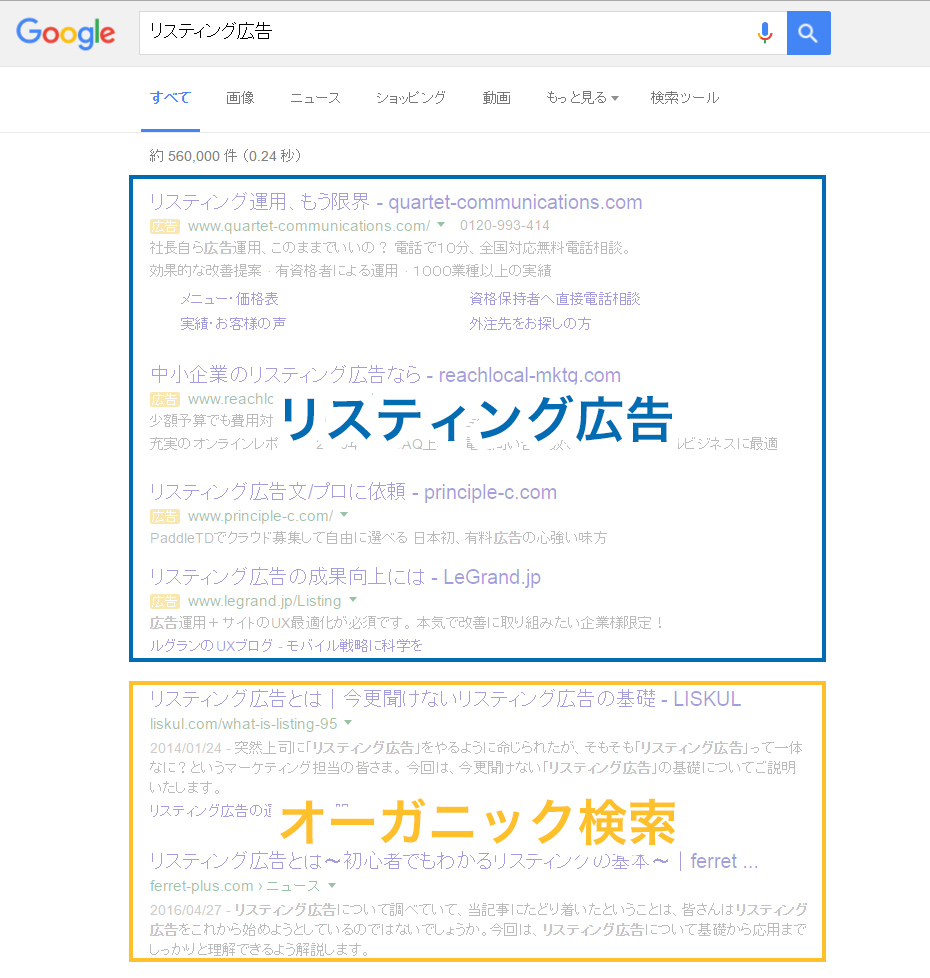Click the search box containing リスティング広告
Screen dimensions: 930x978
pos(462,33)
